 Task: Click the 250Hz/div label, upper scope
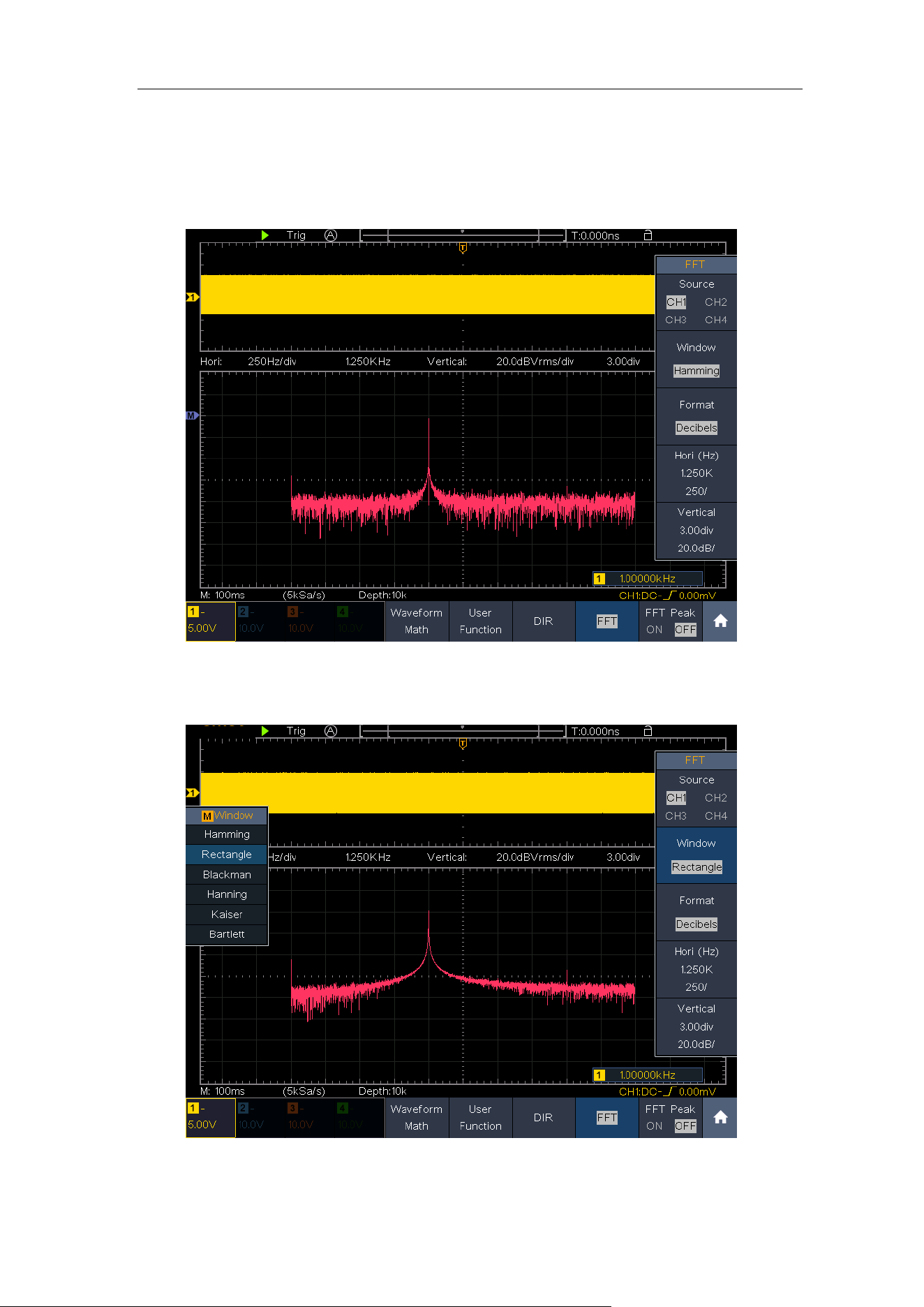click(272, 362)
